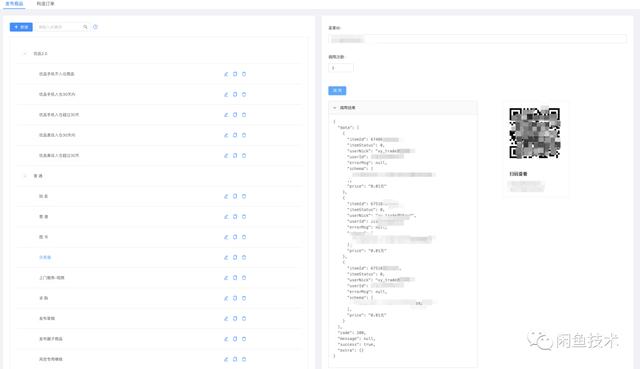Edit the third row of the top group
This screenshot has height=369, width=640.
(226, 115)
